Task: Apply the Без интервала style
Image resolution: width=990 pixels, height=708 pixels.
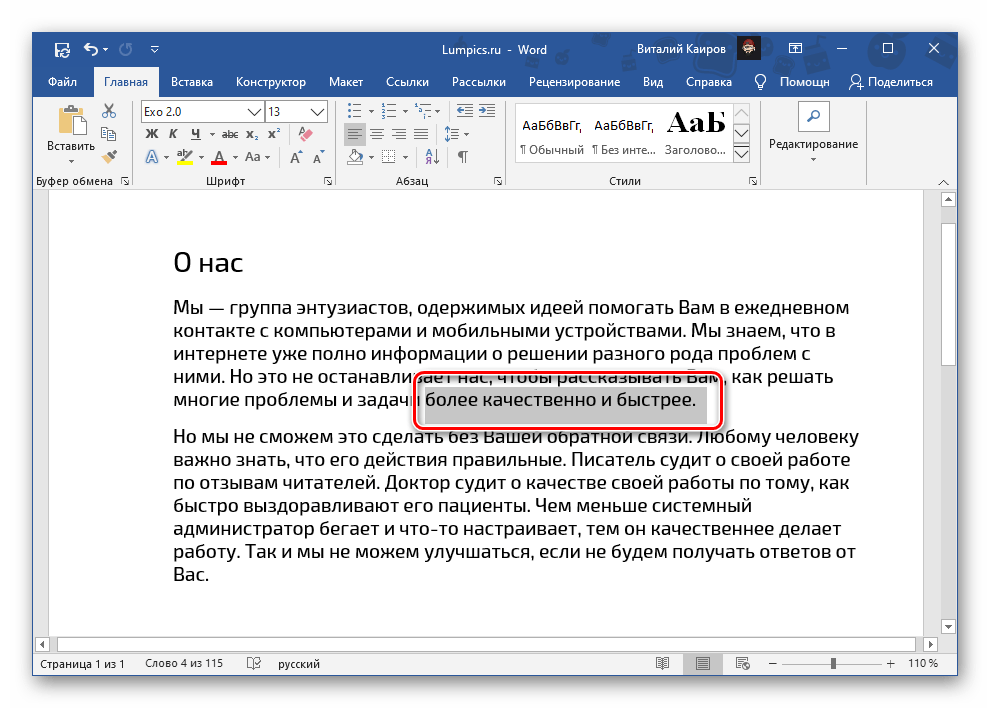Action: [624, 135]
